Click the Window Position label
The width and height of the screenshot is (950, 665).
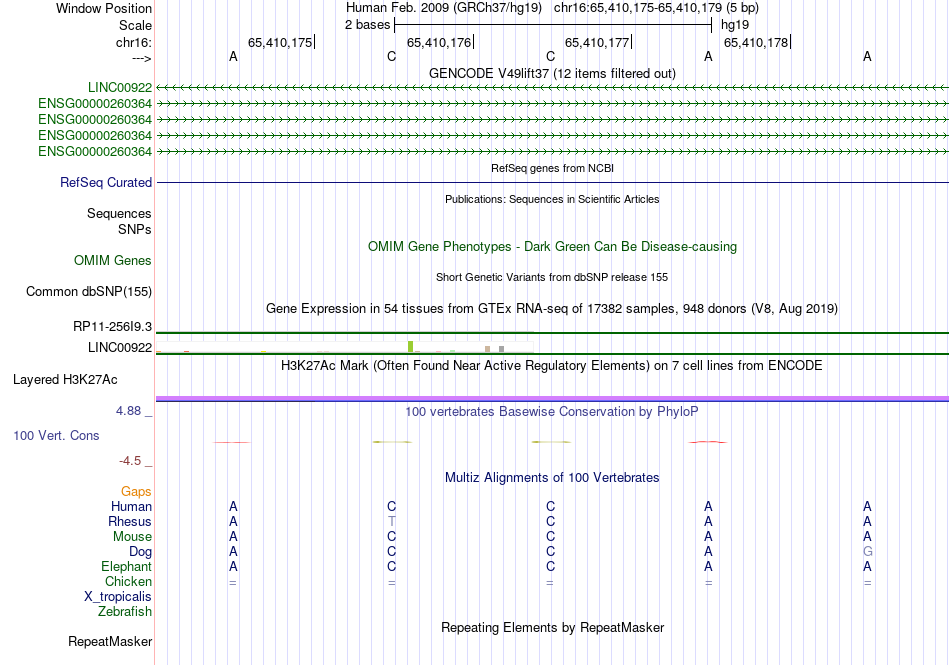[104, 8]
